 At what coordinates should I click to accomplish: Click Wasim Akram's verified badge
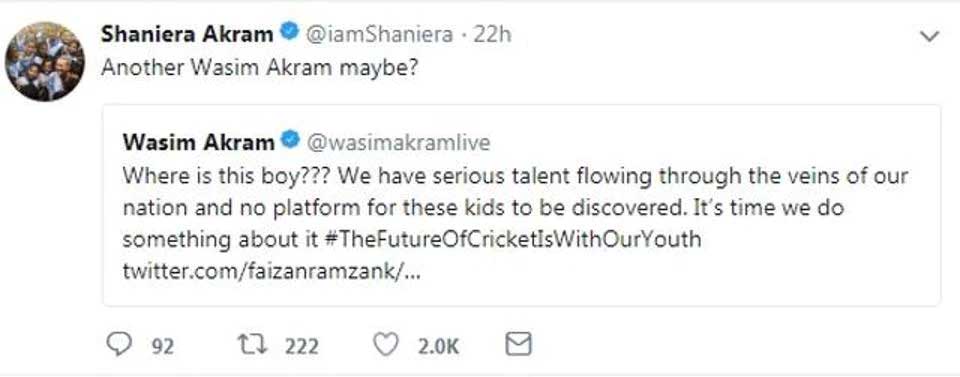[290, 141]
